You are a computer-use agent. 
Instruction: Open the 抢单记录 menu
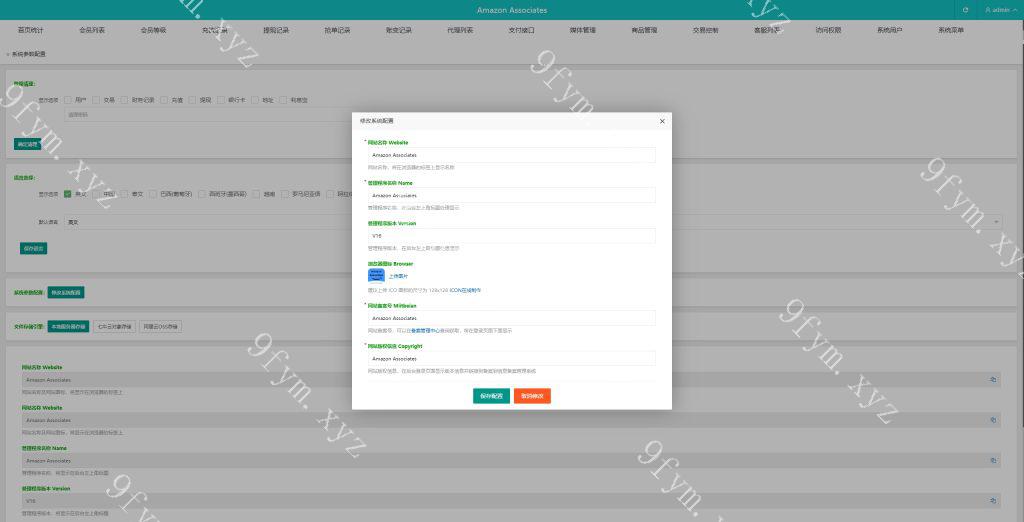[338, 30]
